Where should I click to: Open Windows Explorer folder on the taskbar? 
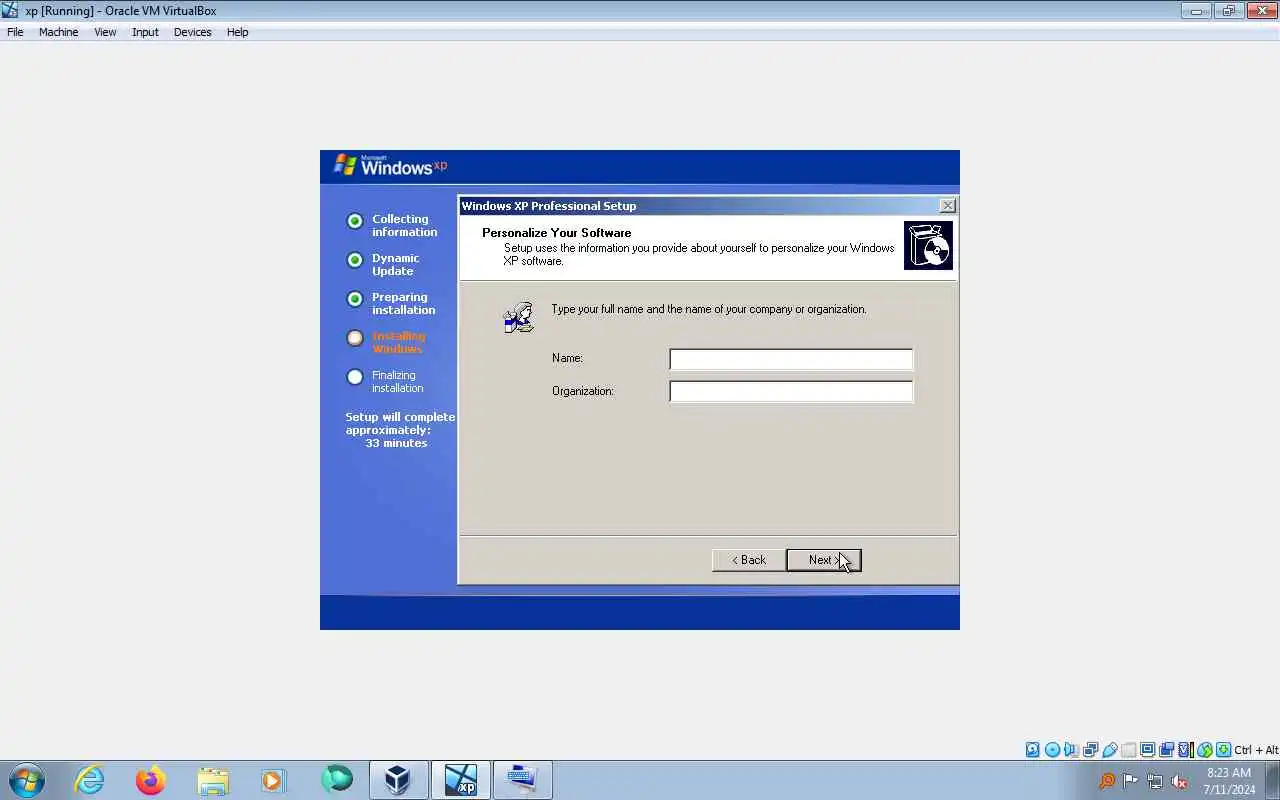[213, 780]
